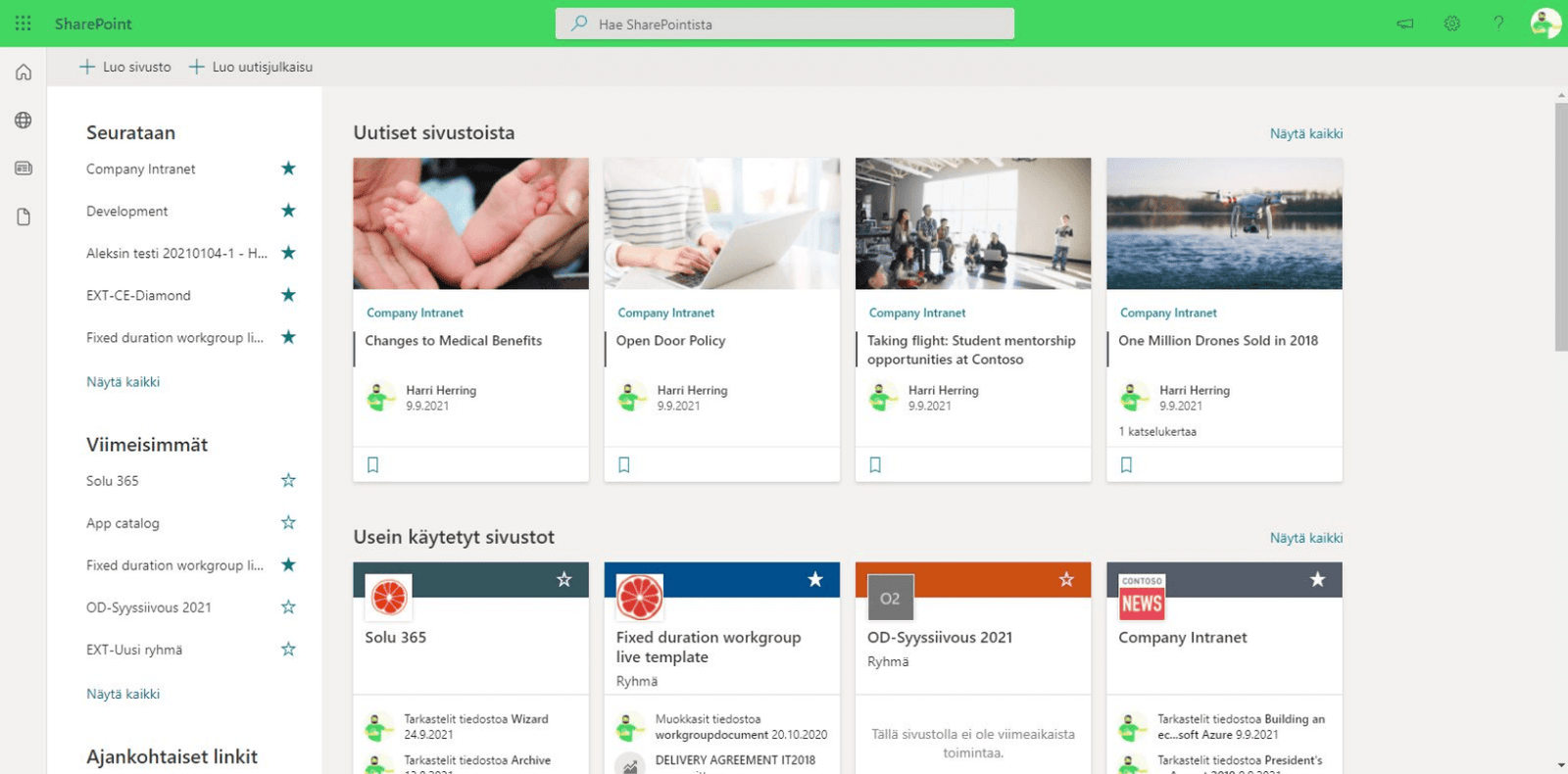Open My sites globe icon

click(24, 121)
